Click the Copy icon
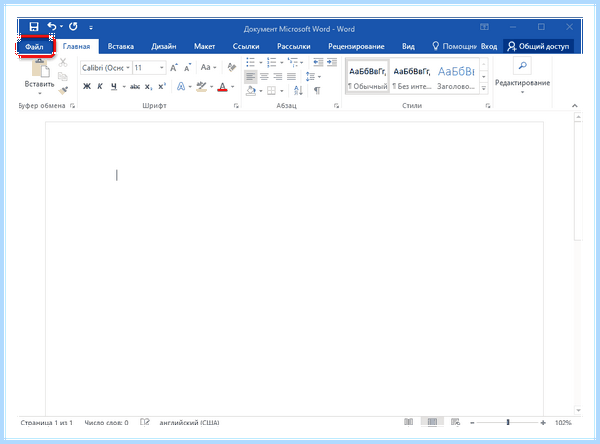600x444 pixels. (63, 76)
